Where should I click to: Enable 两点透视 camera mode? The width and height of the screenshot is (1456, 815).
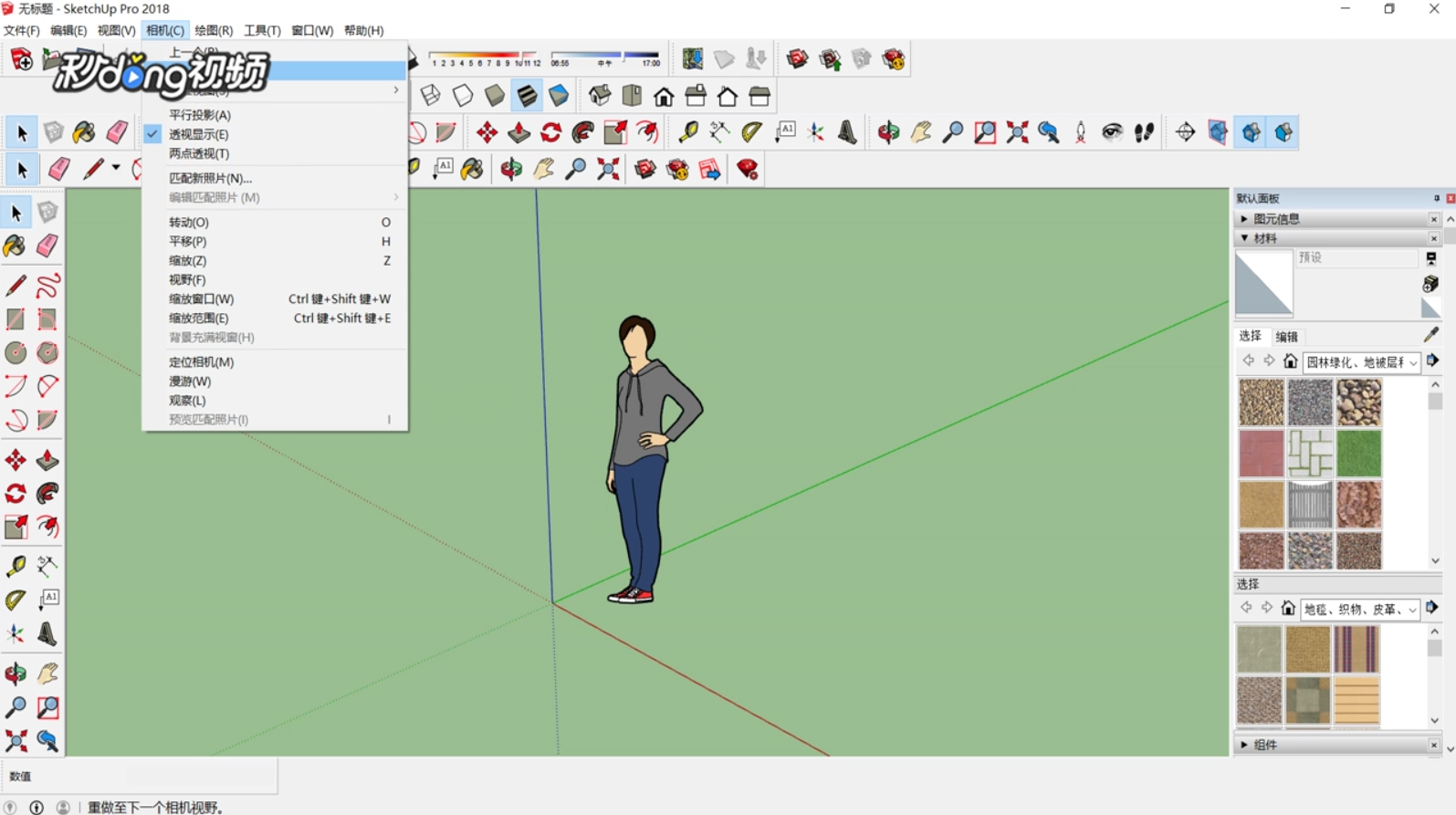198,153
